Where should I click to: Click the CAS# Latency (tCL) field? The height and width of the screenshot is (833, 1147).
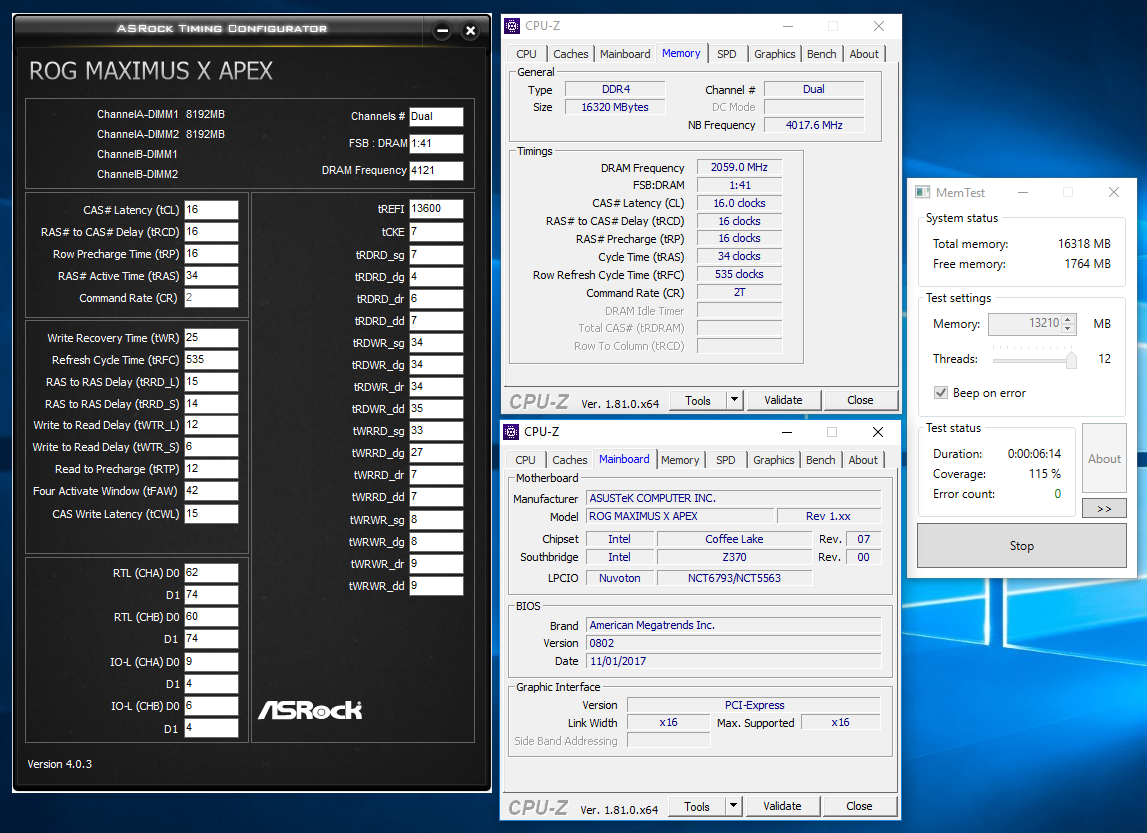tap(211, 210)
